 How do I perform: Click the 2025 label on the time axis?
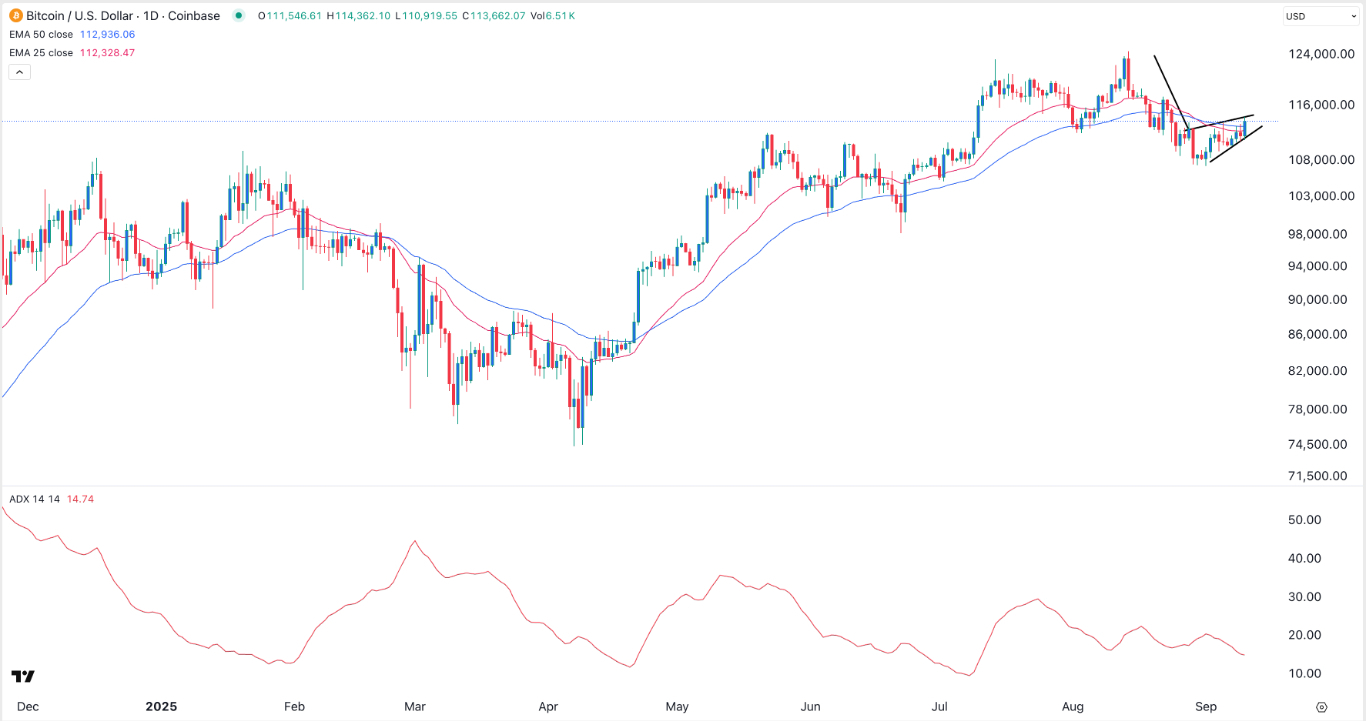pyautogui.click(x=160, y=706)
